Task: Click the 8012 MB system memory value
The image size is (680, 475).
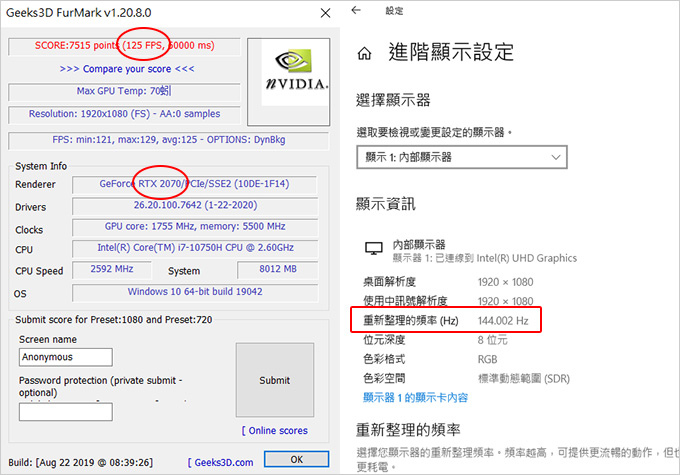Action: pyautogui.click(x=278, y=269)
